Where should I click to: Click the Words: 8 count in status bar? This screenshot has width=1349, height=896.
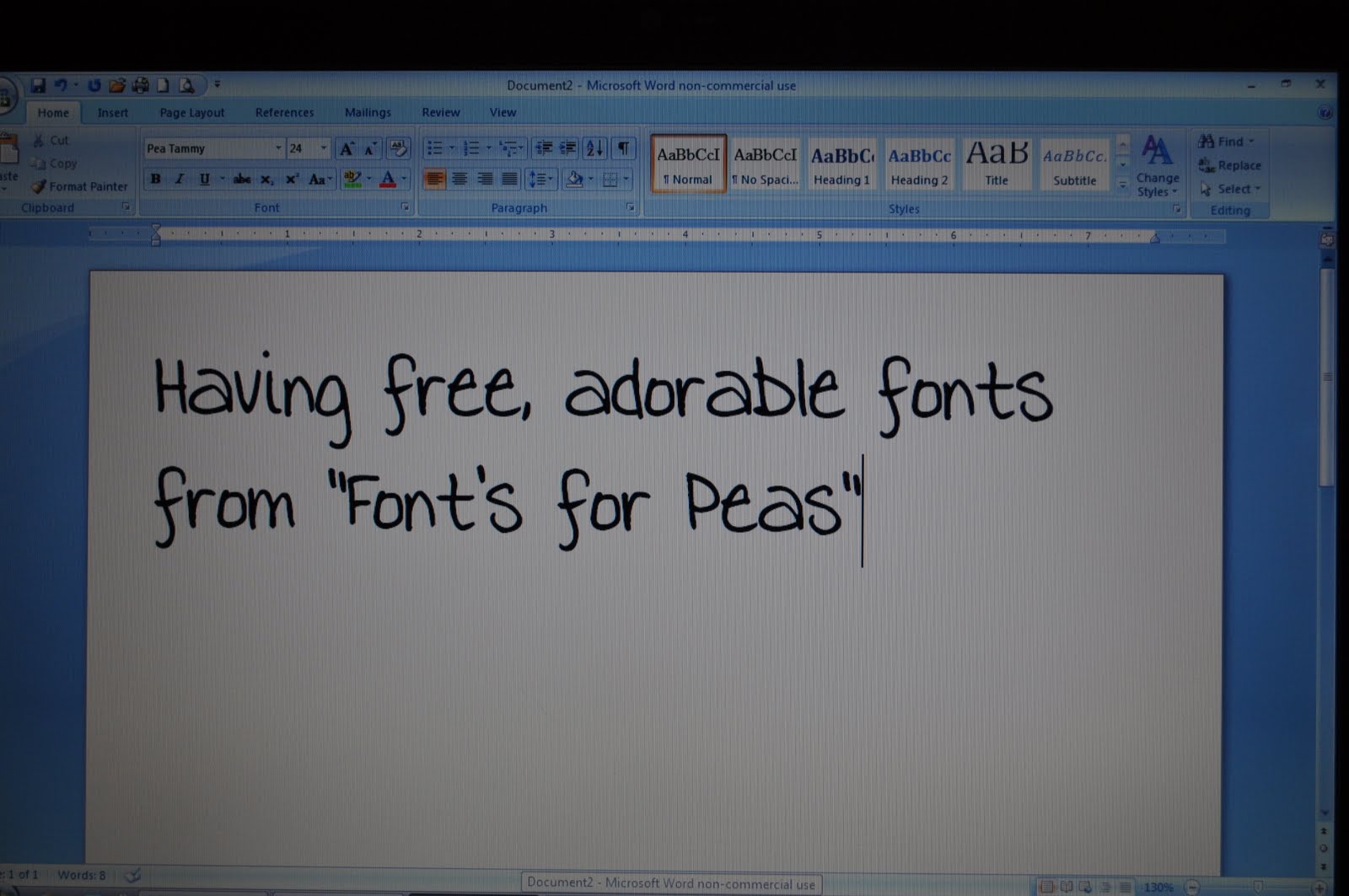click(x=82, y=876)
